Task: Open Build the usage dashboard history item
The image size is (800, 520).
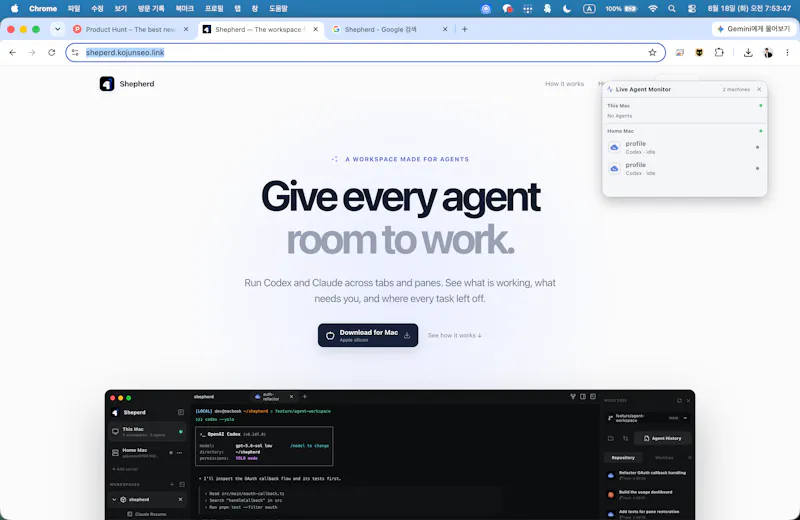Action: click(647, 495)
